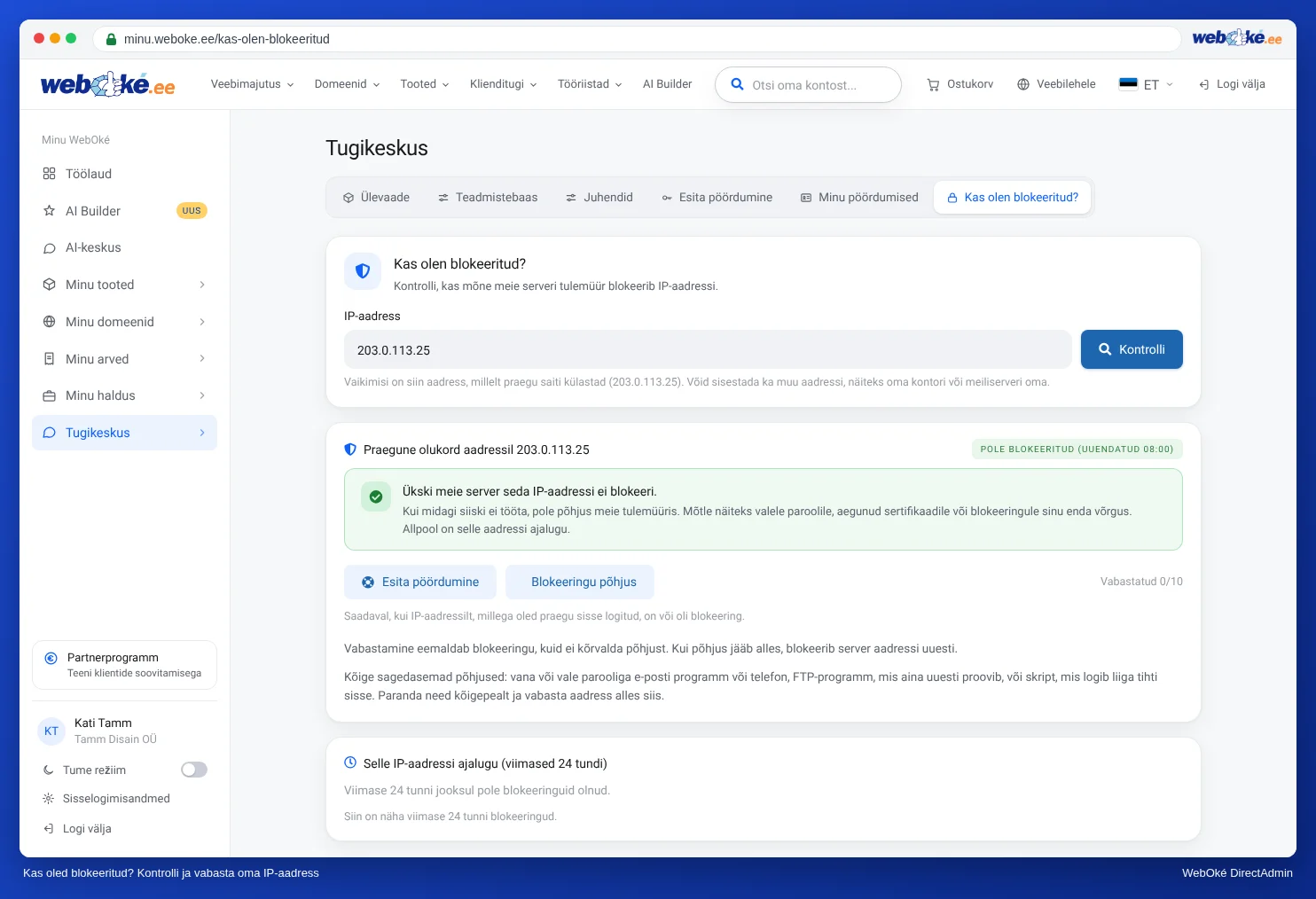Click the blue Kontrolli button
The height and width of the screenshot is (899, 1316).
(x=1132, y=349)
